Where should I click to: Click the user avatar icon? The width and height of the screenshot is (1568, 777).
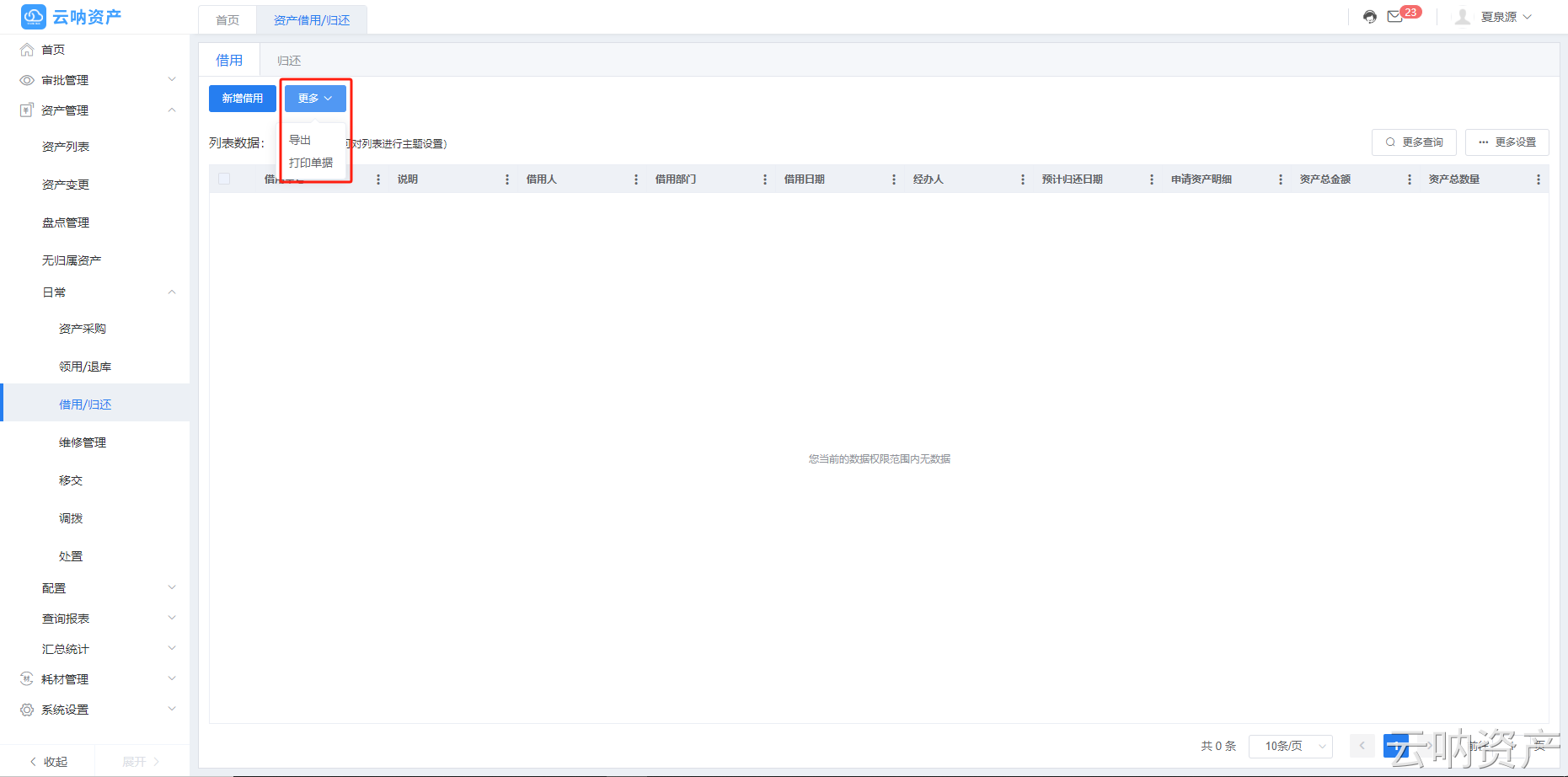pos(1463,17)
